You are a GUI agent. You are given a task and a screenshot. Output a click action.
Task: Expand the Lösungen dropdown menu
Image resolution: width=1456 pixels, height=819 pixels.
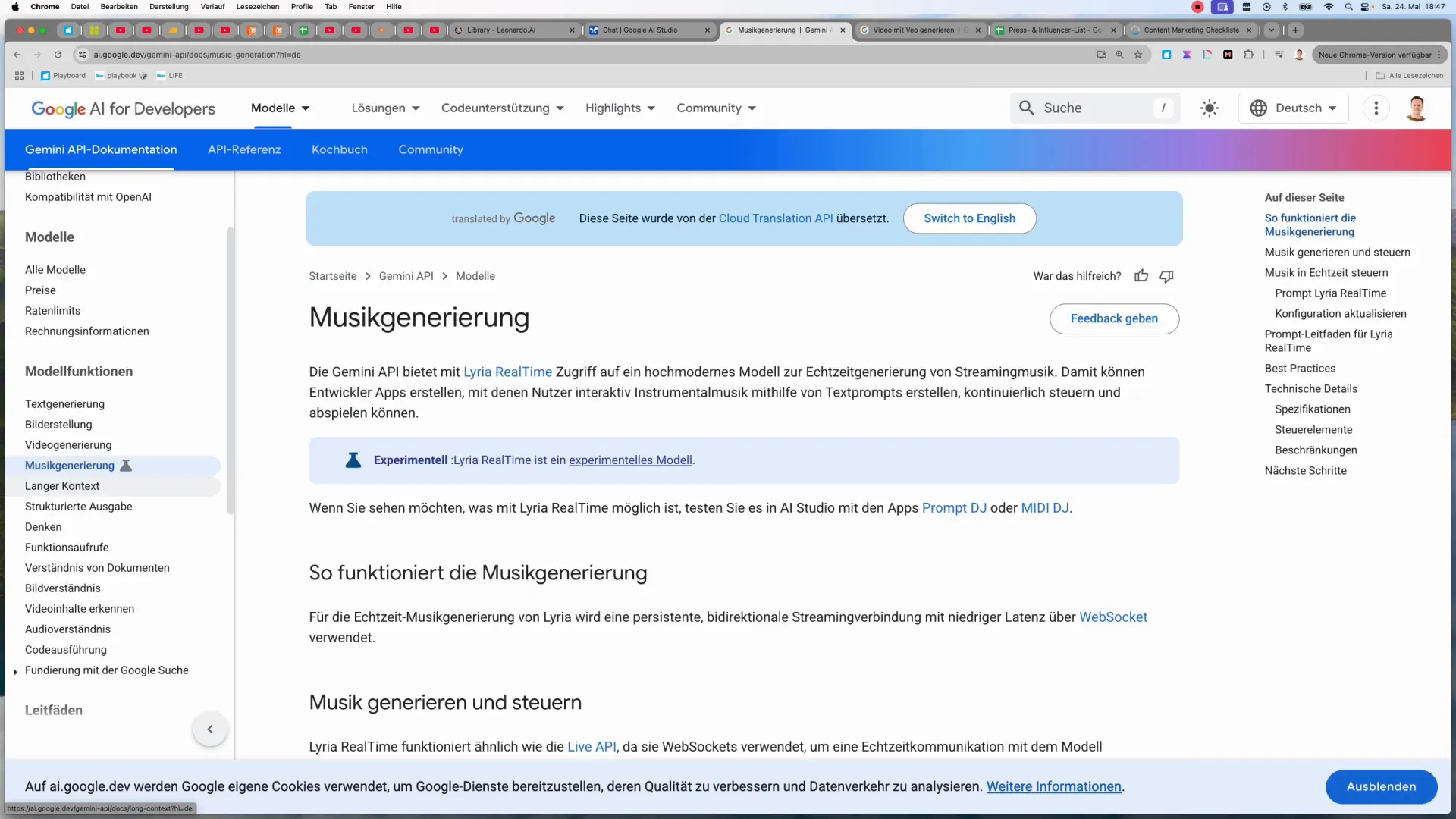pyautogui.click(x=416, y=108)
